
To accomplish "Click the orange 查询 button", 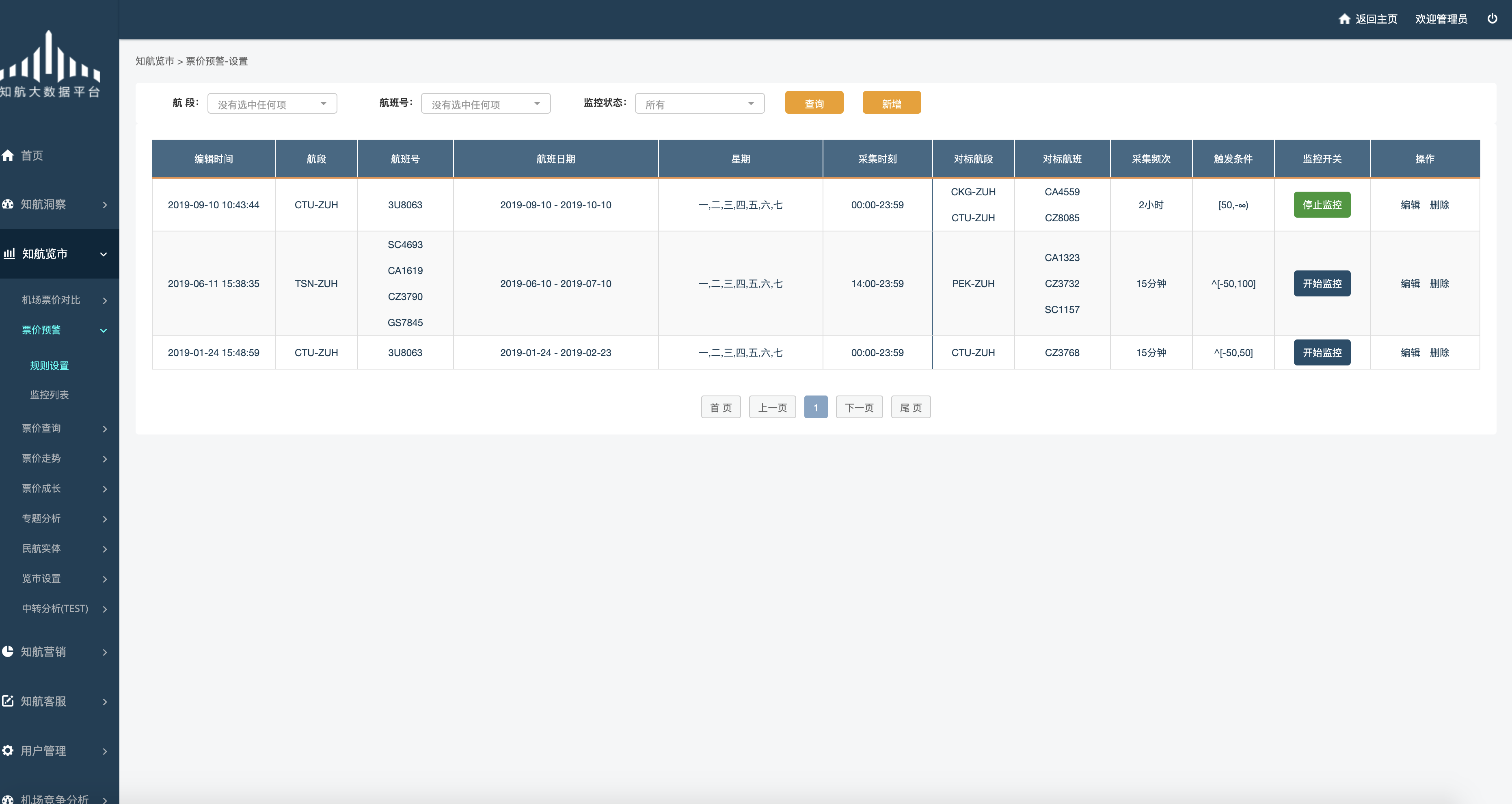I will click(814, 103).
